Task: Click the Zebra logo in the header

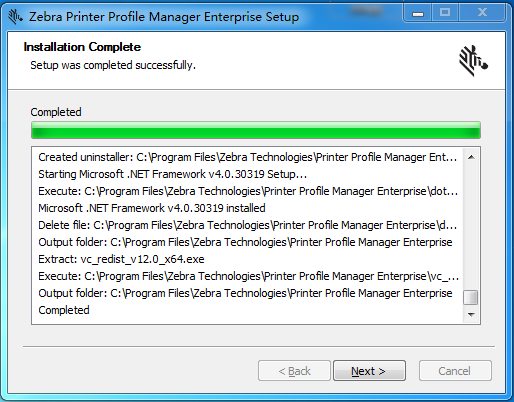Action: tap(473, 61)
